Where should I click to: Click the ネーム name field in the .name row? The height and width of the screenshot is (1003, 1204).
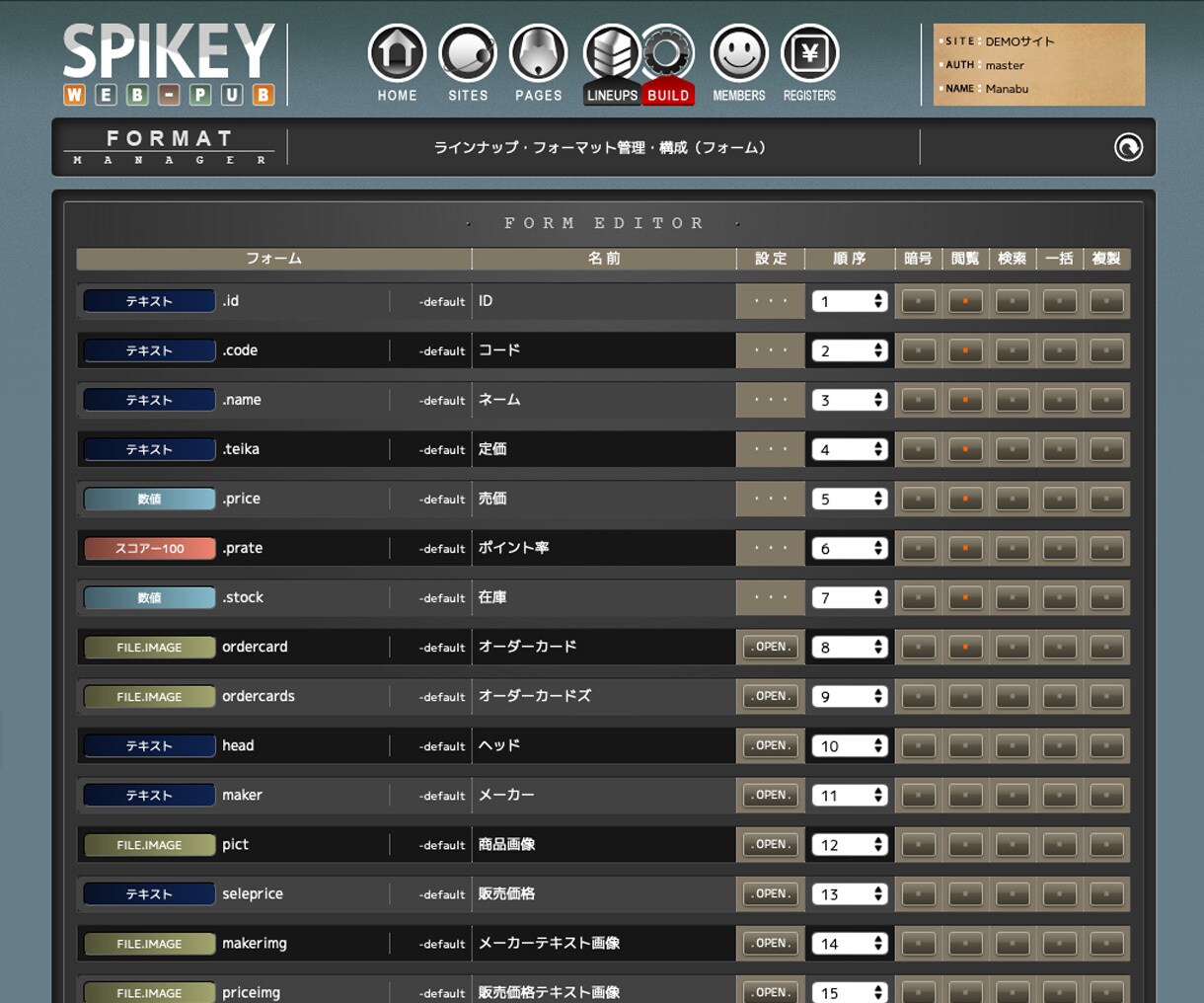[x=604, y=400]
